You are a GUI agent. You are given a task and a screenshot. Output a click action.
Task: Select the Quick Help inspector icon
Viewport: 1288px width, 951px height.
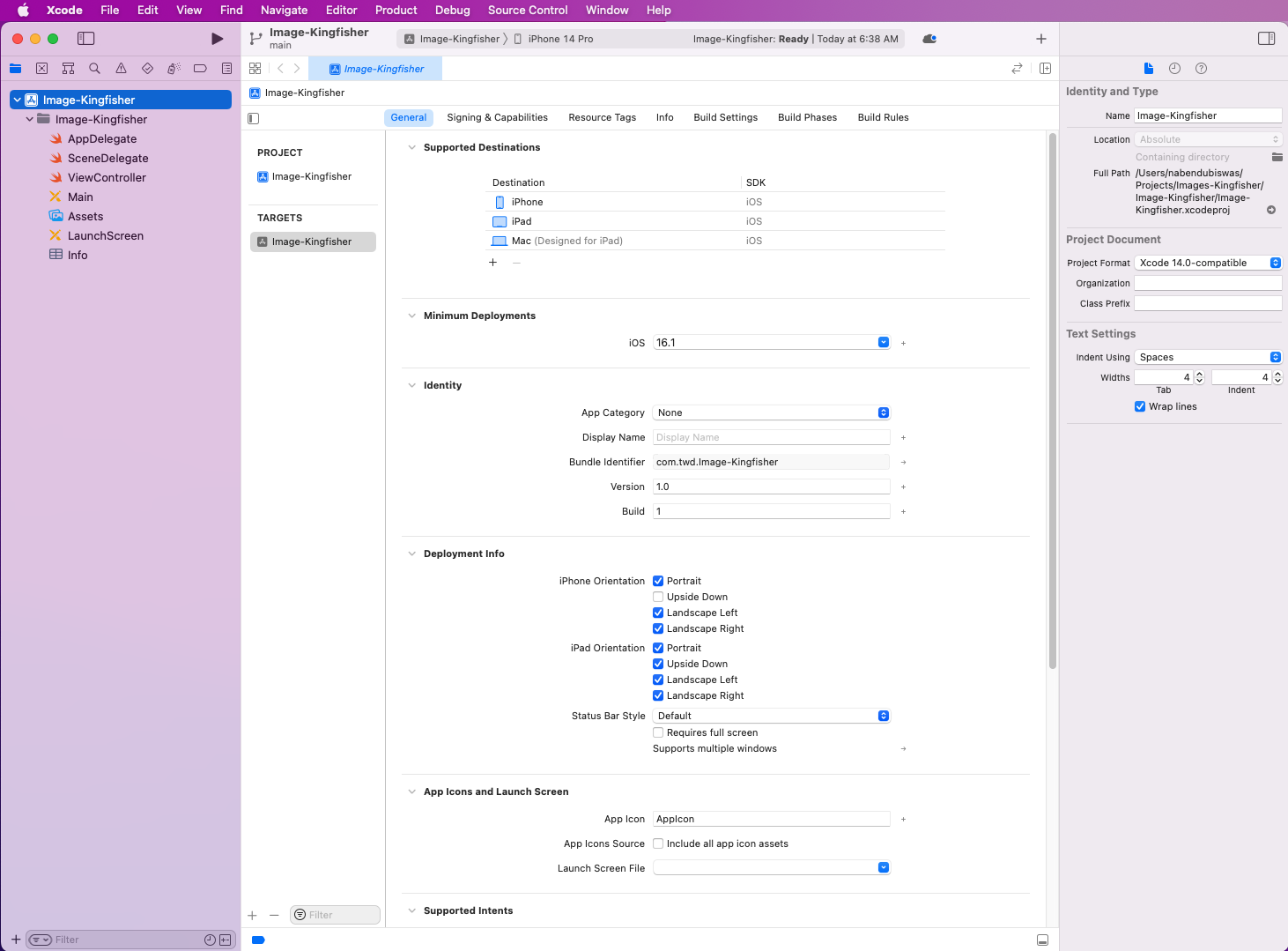pos(1201,69)
